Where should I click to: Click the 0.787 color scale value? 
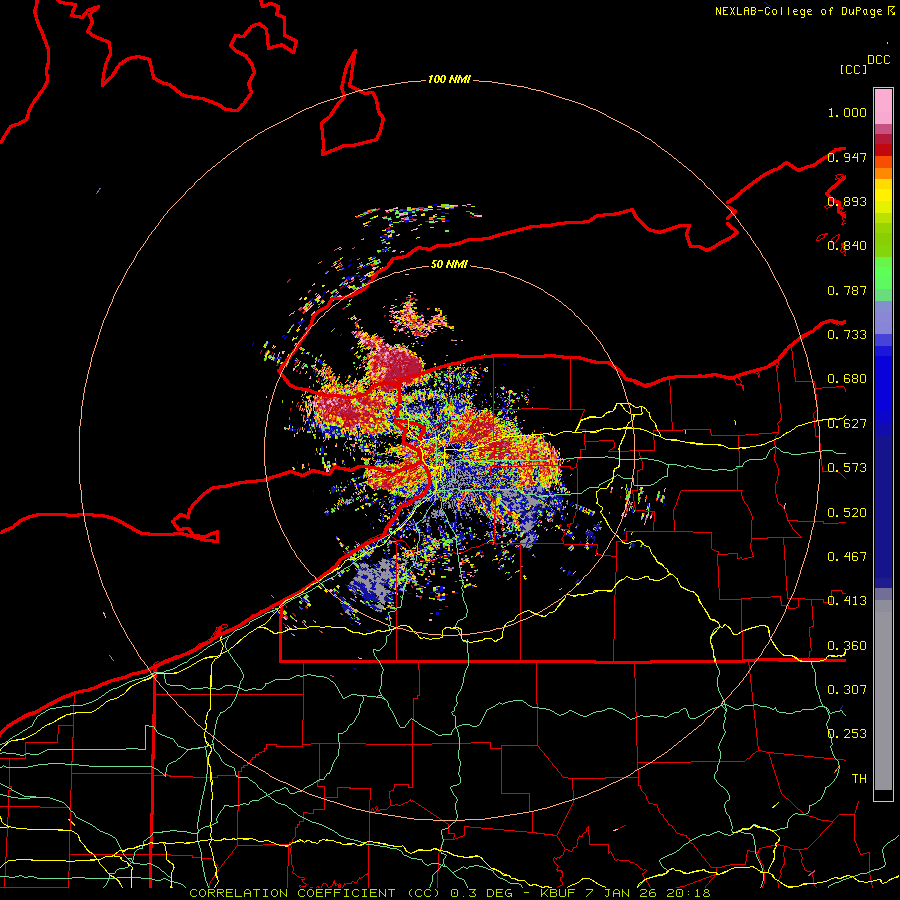click(x=847, y=290)
